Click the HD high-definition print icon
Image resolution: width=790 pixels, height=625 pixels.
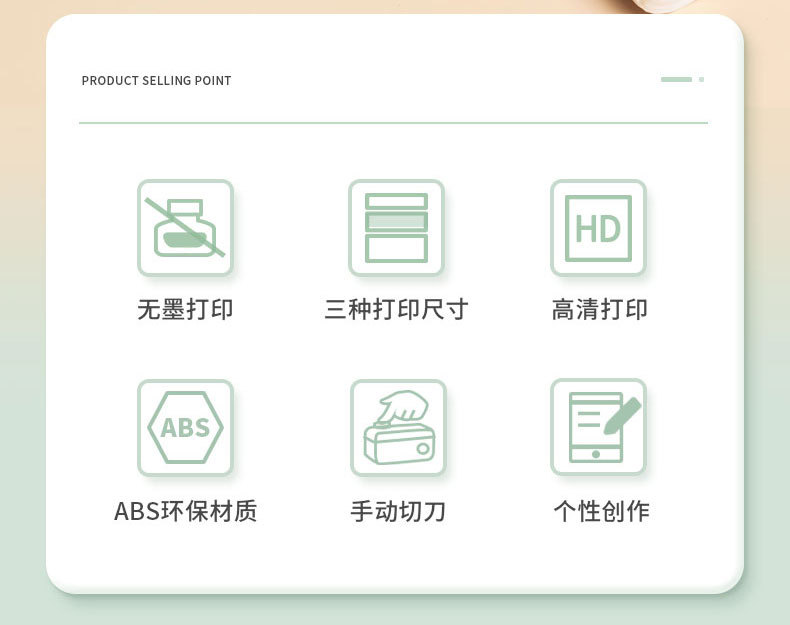click(x=598, y=227)
